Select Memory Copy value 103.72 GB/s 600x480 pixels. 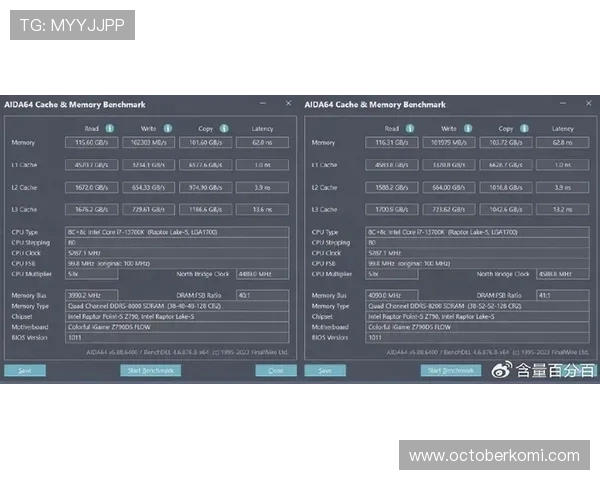tap(505, 143)
